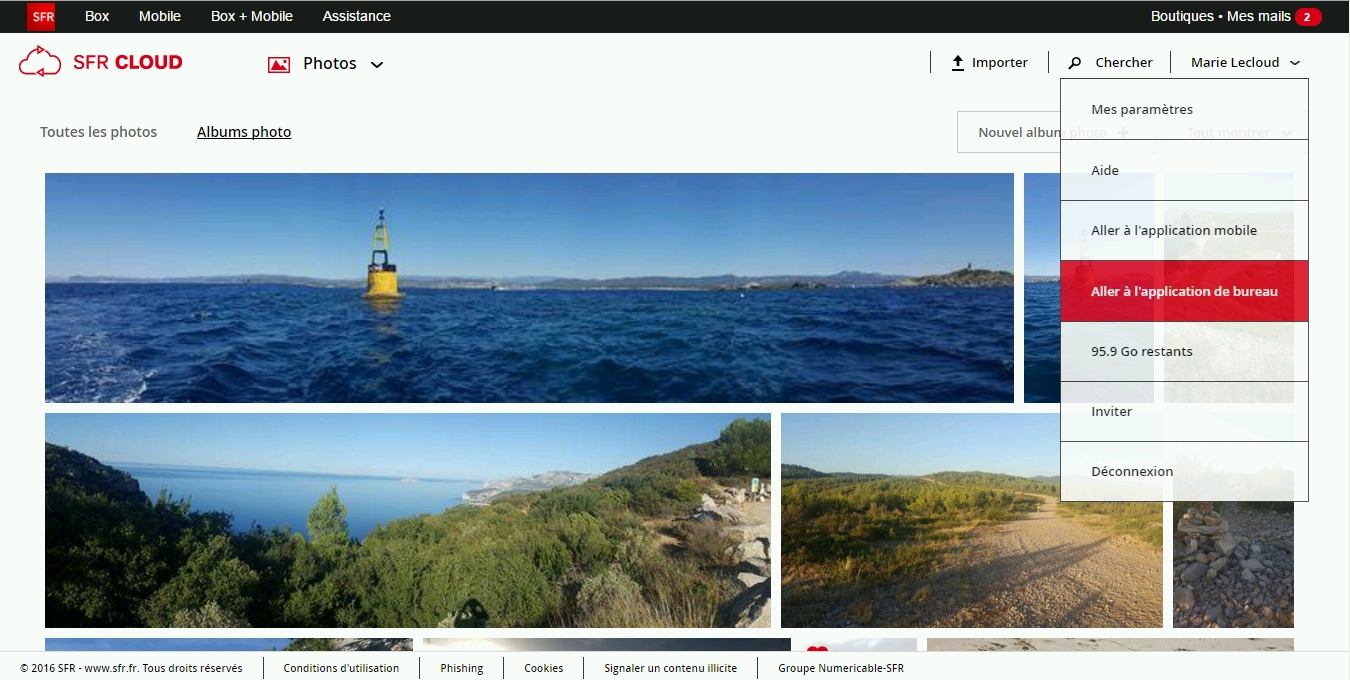This screenshot has height=680, width=1350.
Task: Switch to Toutes les photos tab
Action: [98, 132]
